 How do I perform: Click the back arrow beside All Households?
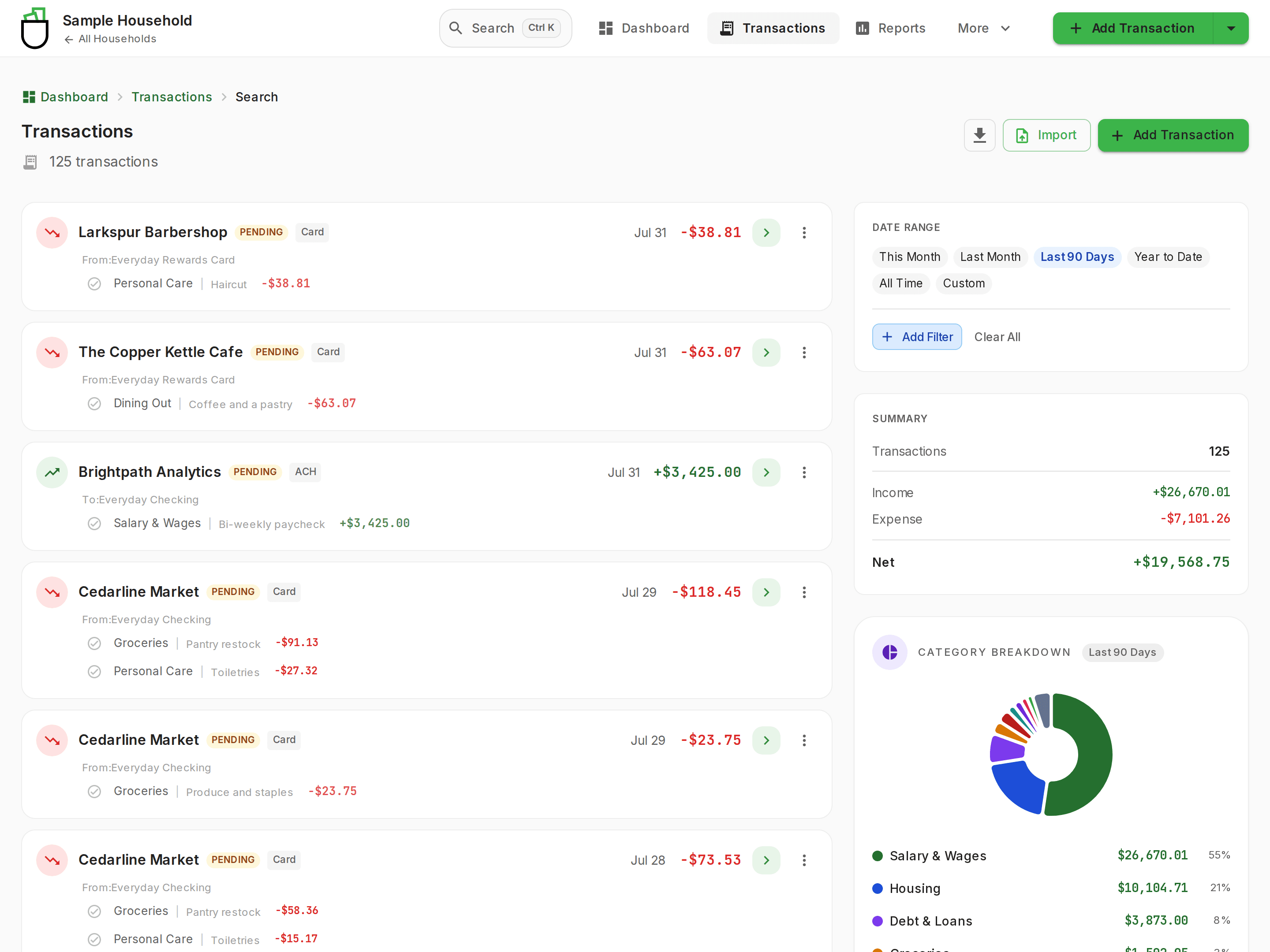(x=69, y=39)
